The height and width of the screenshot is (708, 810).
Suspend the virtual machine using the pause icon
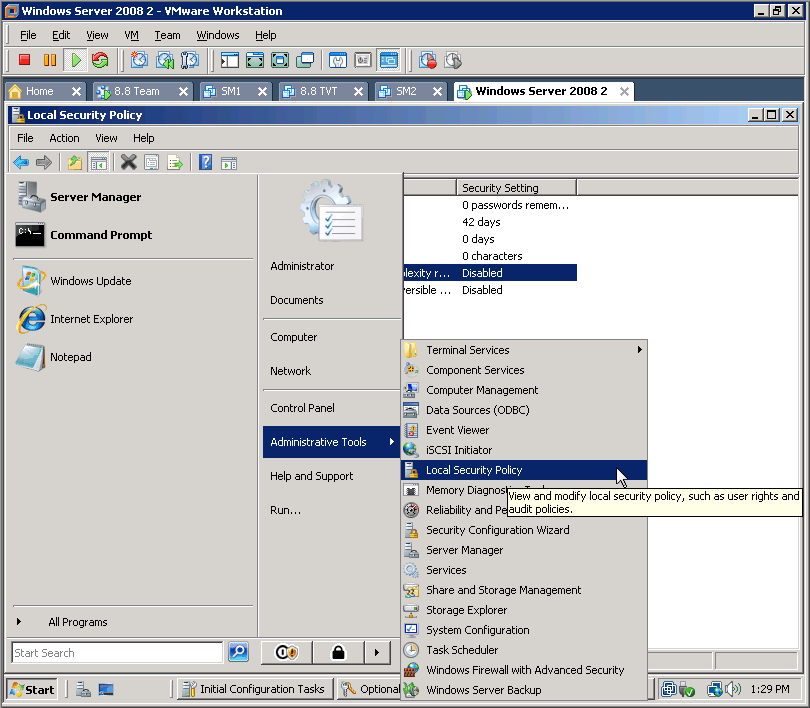coord(48,60)
